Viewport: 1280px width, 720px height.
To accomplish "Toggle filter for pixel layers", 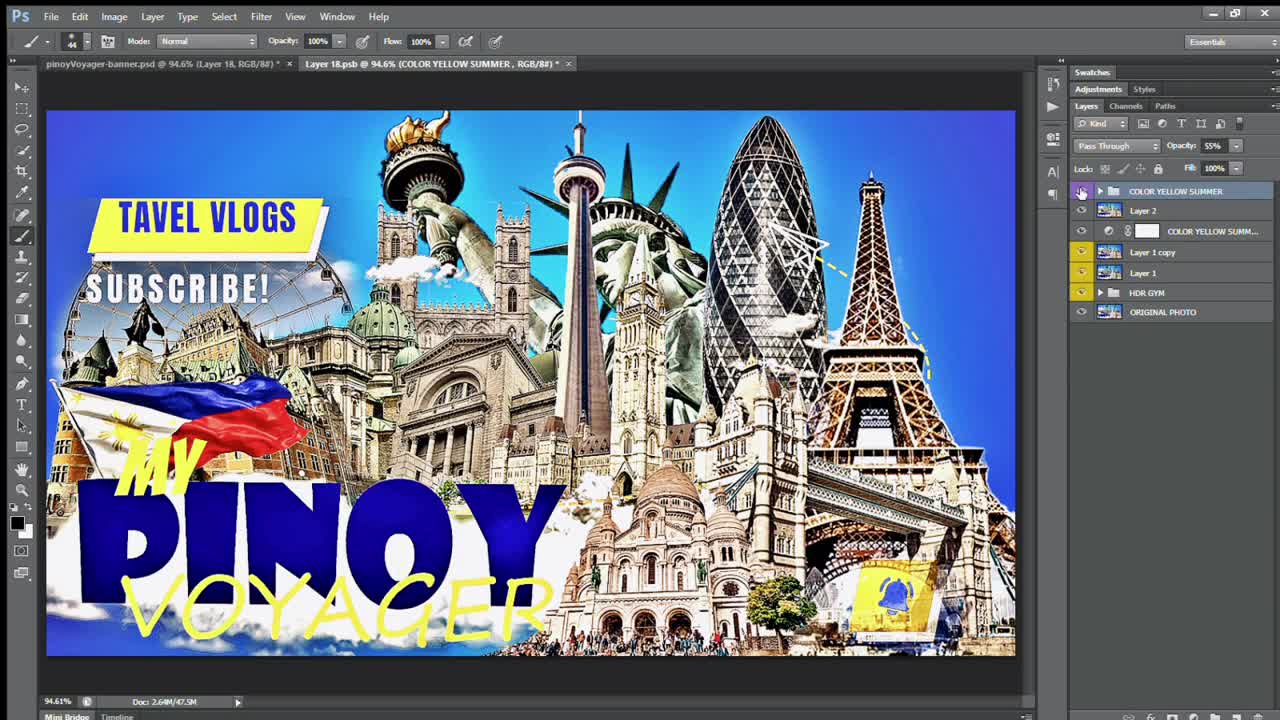I will [1143, 124].
